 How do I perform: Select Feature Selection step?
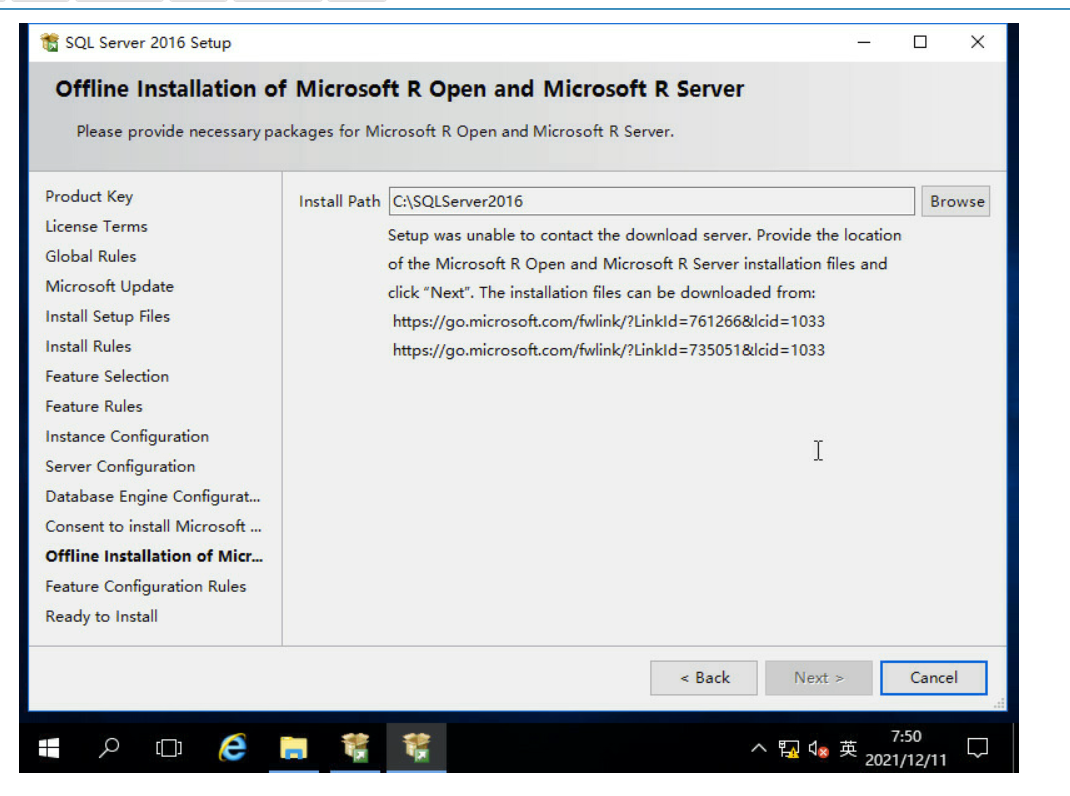(x=107, y=376)
